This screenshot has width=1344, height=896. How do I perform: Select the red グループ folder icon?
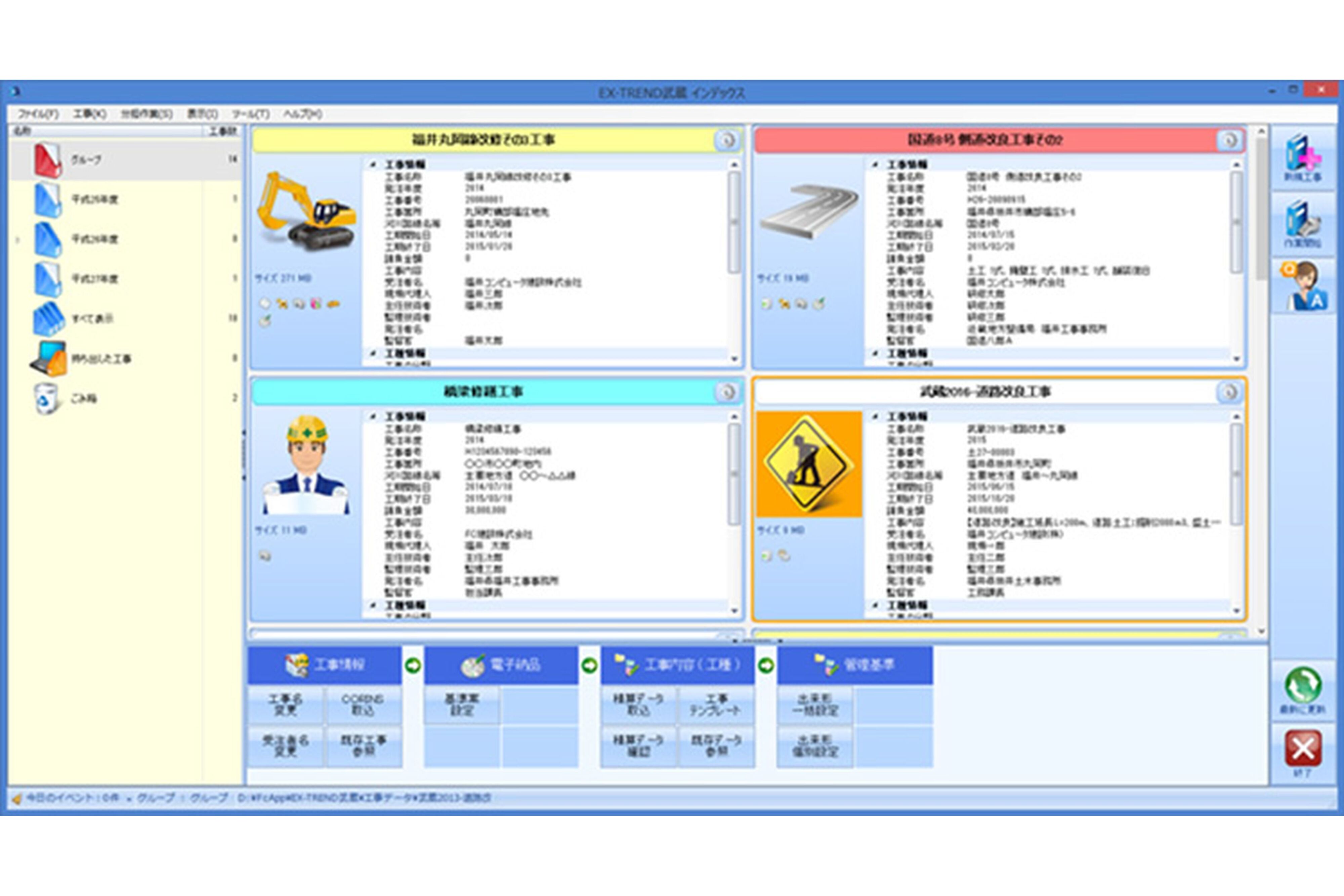click(x=47, y=160)
